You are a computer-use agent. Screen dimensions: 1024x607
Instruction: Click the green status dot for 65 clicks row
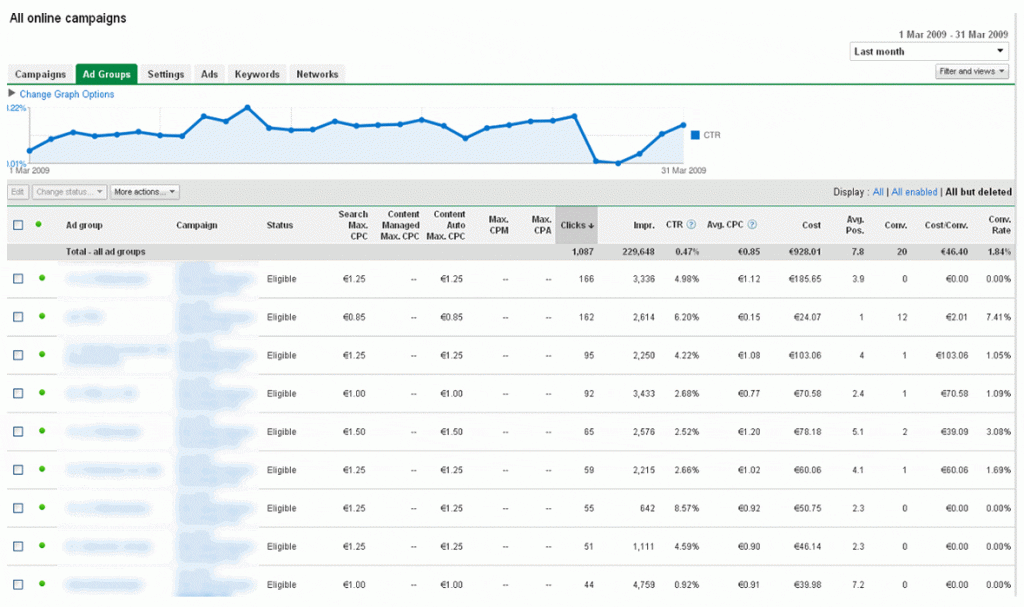pos(42,431)
